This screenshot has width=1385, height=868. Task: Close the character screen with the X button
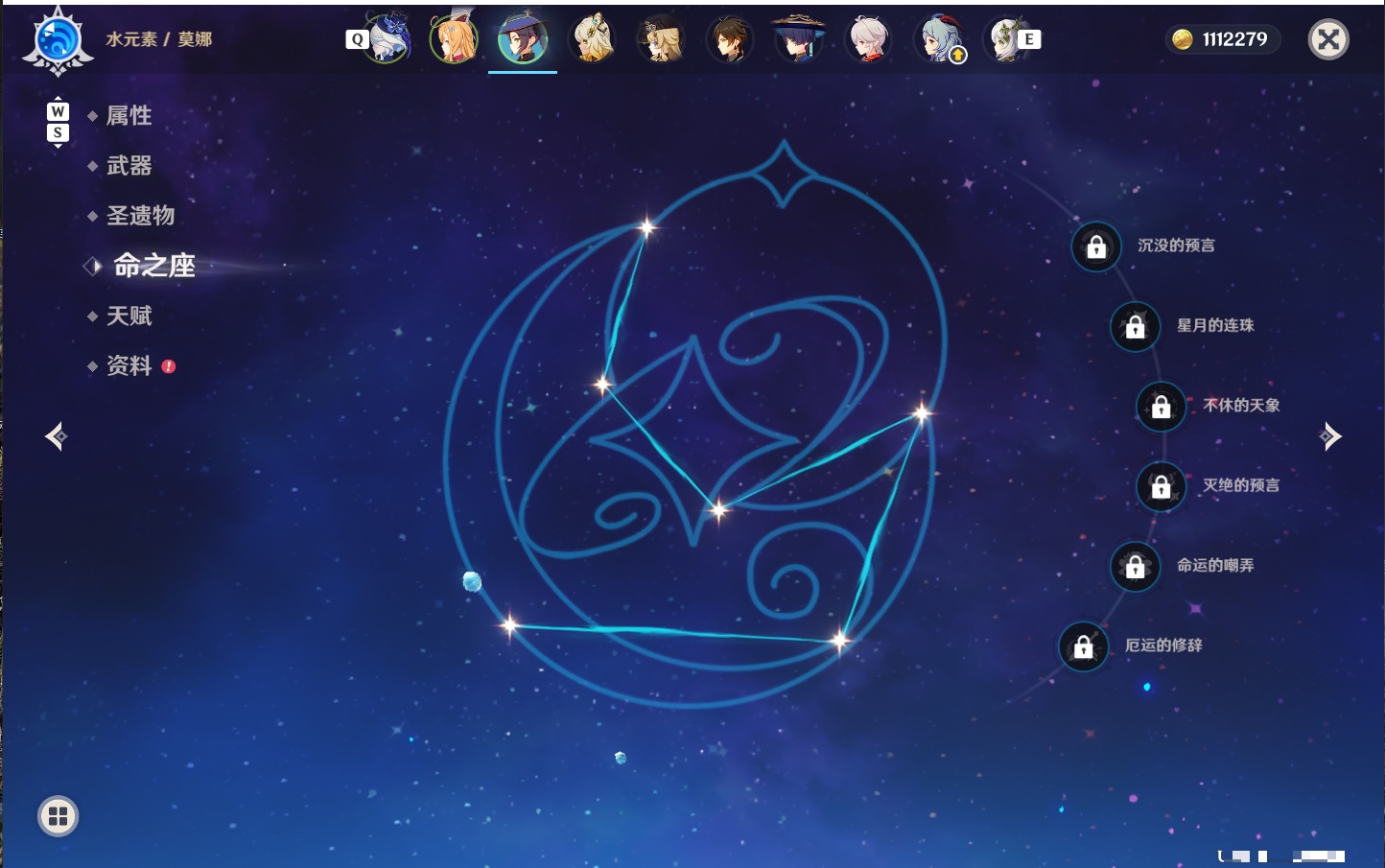pyautogui.click(x=1328, y=39)
